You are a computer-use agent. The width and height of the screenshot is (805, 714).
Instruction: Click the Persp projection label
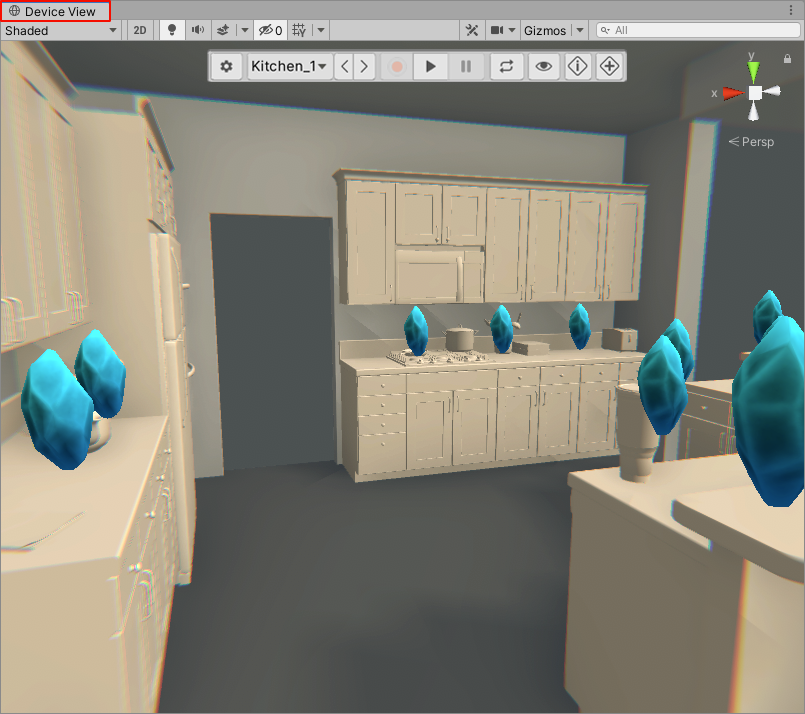pos(751,142)
